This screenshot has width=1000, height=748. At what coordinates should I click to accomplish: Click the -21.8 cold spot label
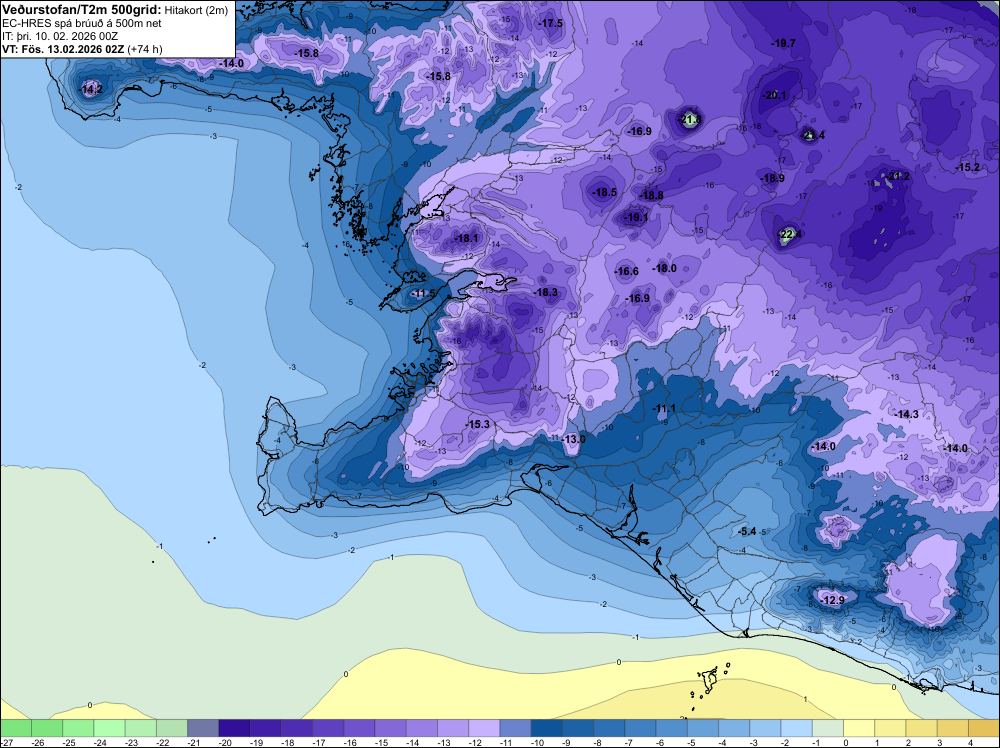tap(689, 119)
